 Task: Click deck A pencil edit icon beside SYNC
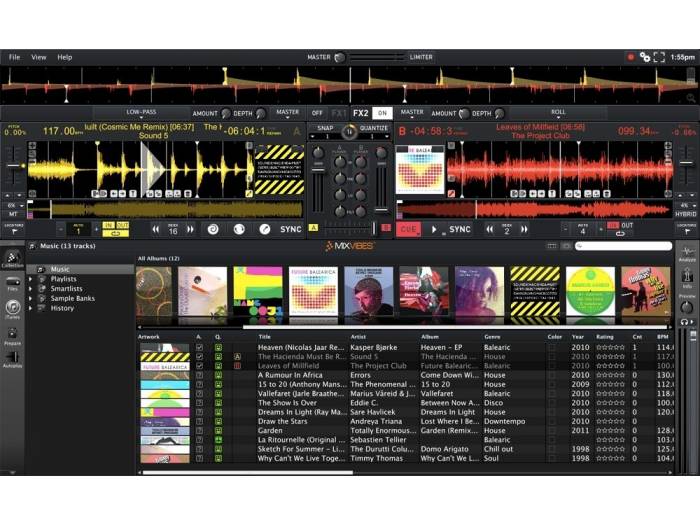(x=265, y=229)
